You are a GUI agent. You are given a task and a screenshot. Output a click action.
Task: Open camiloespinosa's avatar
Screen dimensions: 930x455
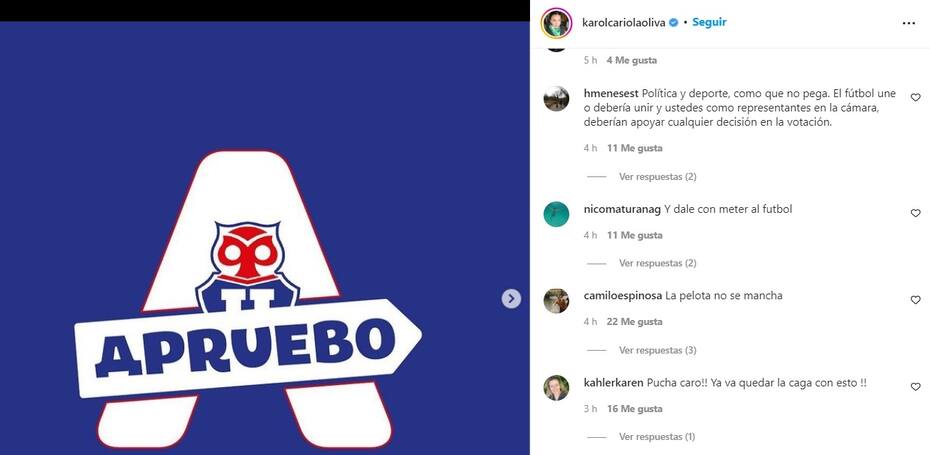(556, 301)
